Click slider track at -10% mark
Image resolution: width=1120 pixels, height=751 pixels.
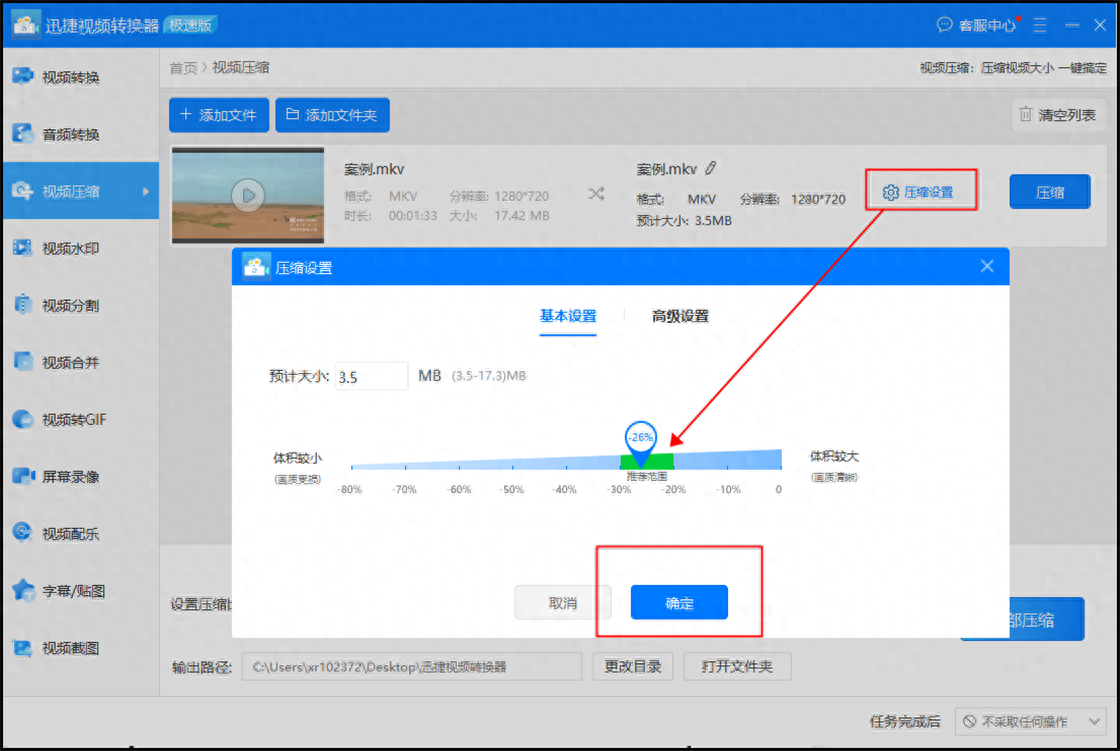(728, 461)
